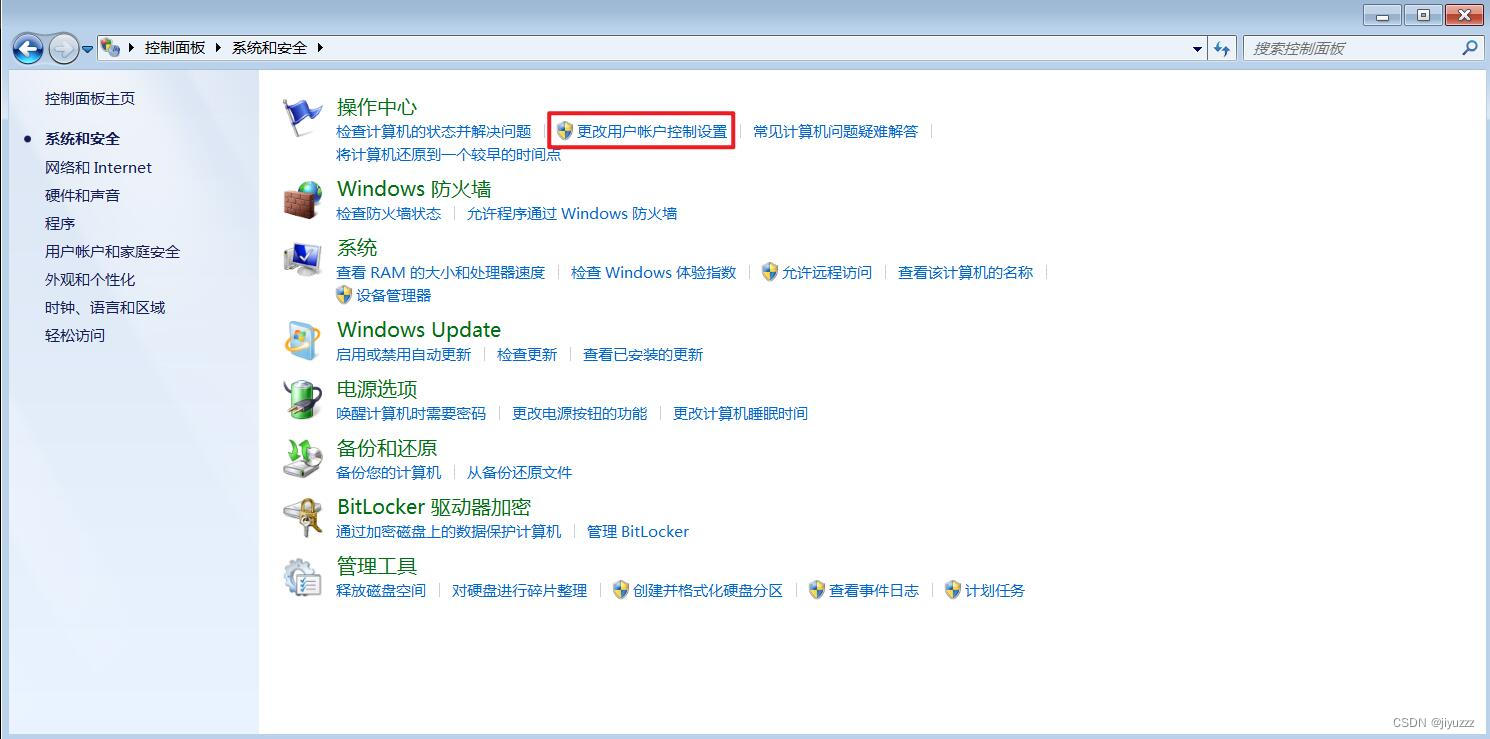The image size is (1490, 739).
Task: Click the forward navigation arrow button
Action: coord(63,48)
